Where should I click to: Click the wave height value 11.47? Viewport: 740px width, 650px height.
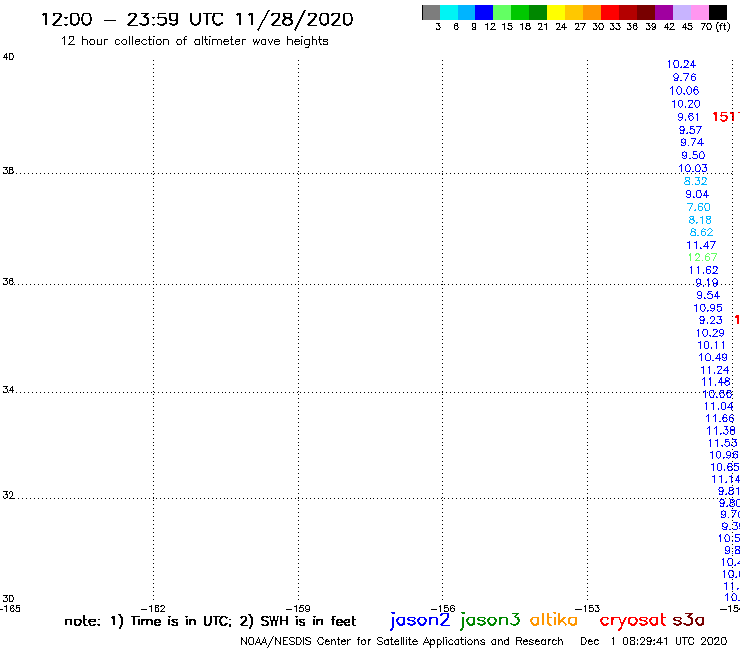tap(701, 245)
